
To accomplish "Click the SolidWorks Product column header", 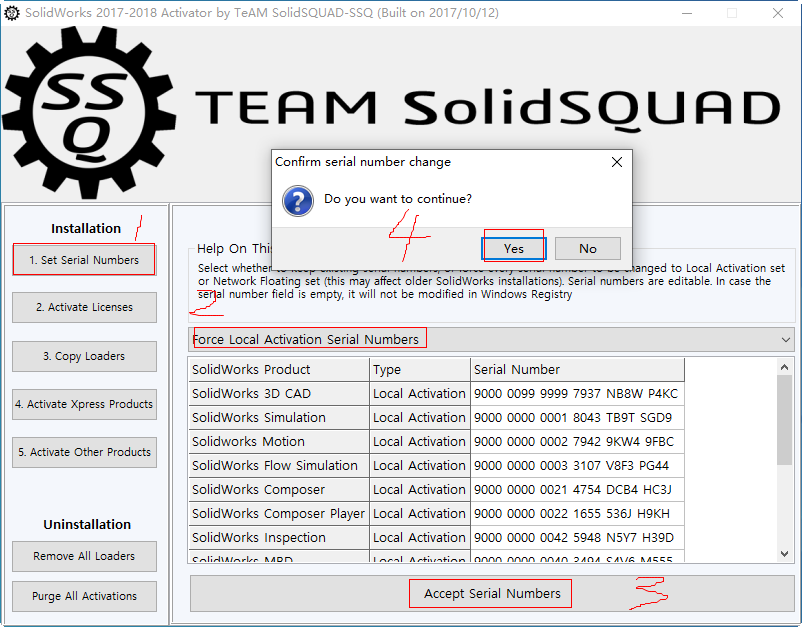I will click(x=279, y=369).
